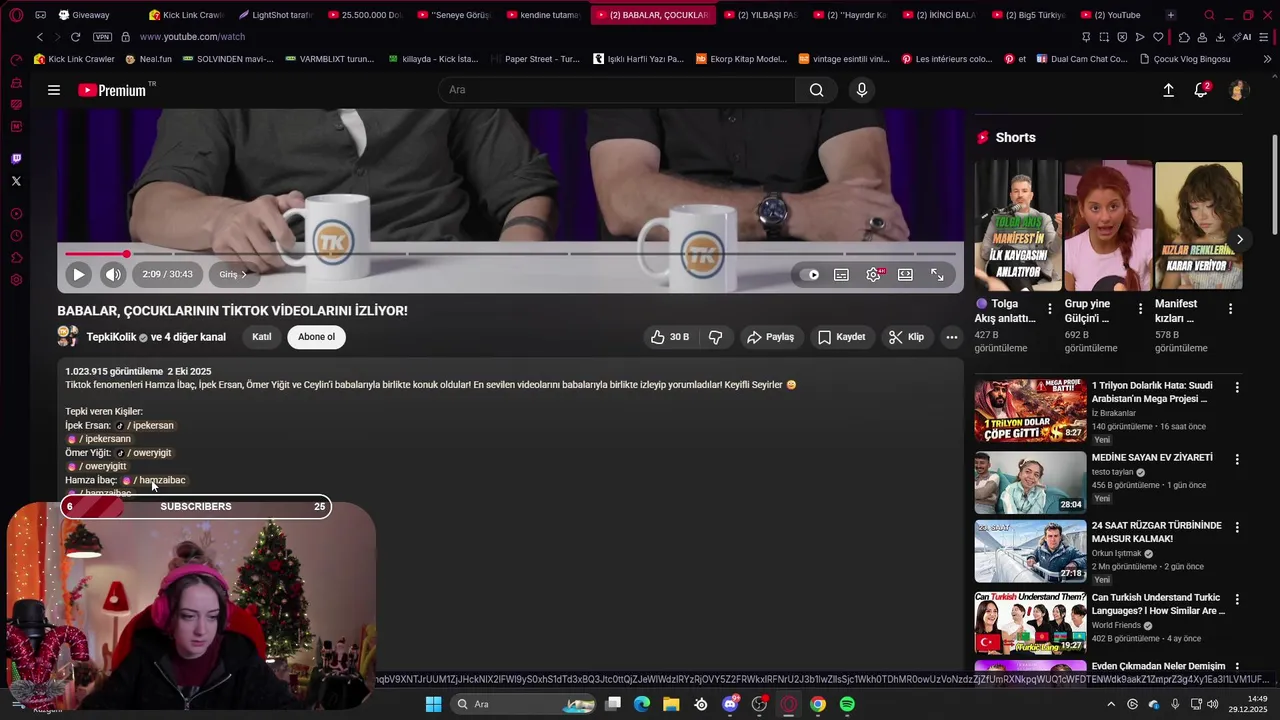Open '24 SAAT RÜZGAR TÜRBİNİNDE' video title

(x=1156, y=532)
